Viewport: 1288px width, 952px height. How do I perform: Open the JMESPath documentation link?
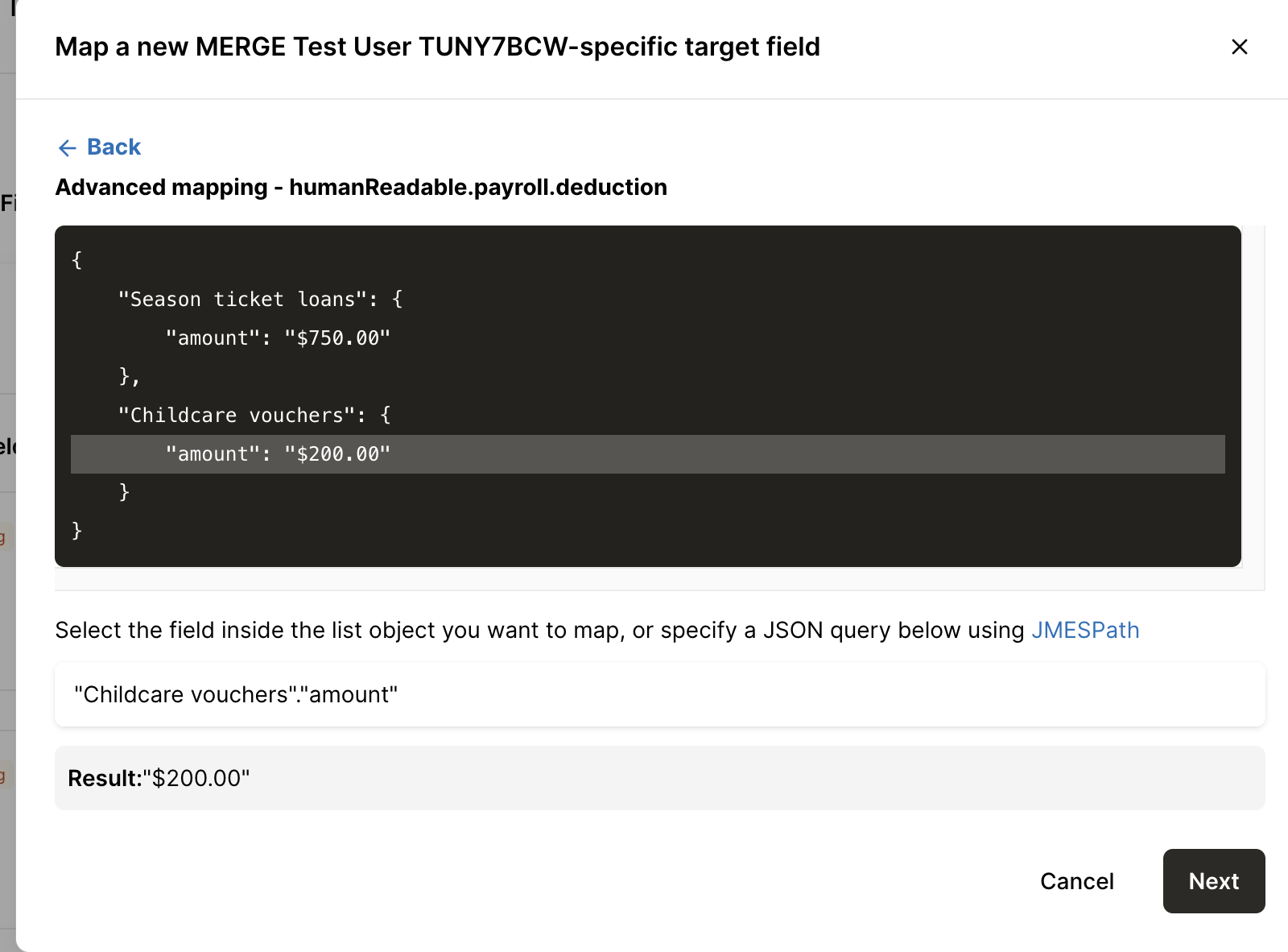(x=1085, y=630)
